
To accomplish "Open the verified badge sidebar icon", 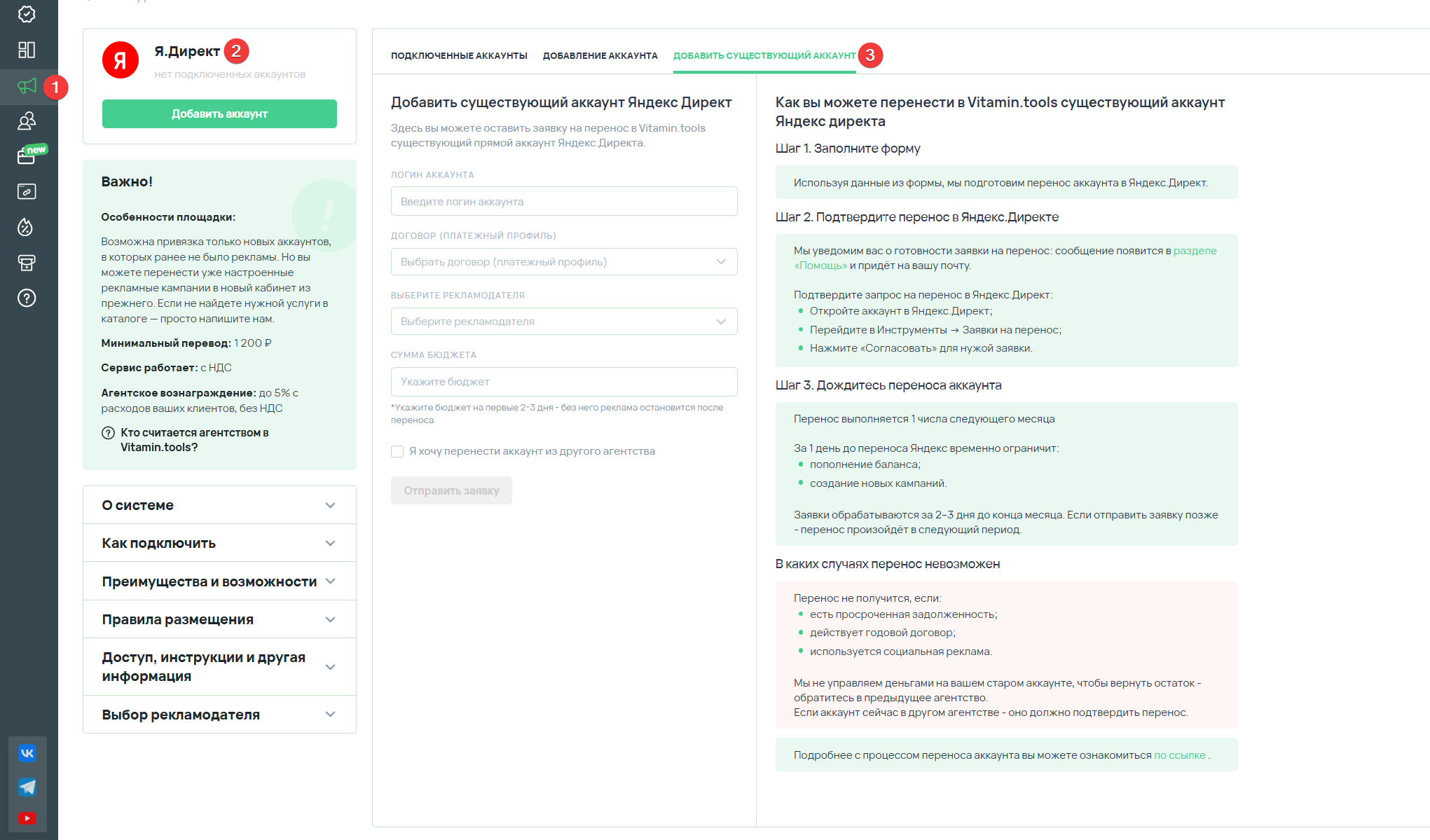I will 27,14.
